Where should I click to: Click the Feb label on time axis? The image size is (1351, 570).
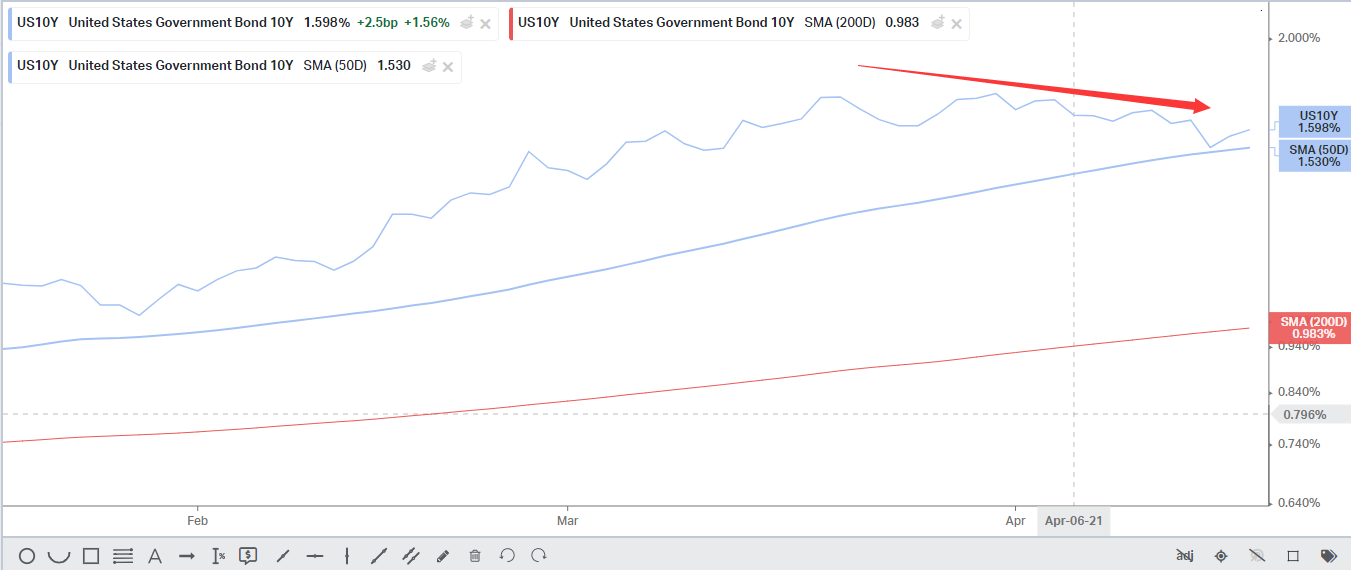[x=197, y=521]
